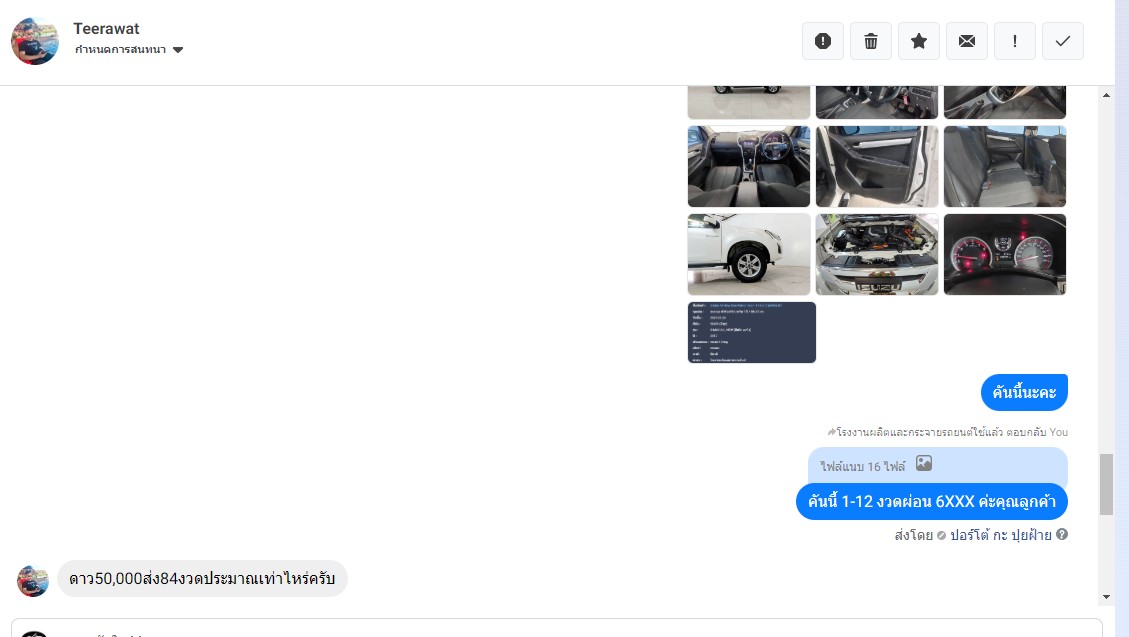Open Teerawat's profile picture in header
Image resolution: width=1129 pixels, height=637 pixels.
coord(35,41)
